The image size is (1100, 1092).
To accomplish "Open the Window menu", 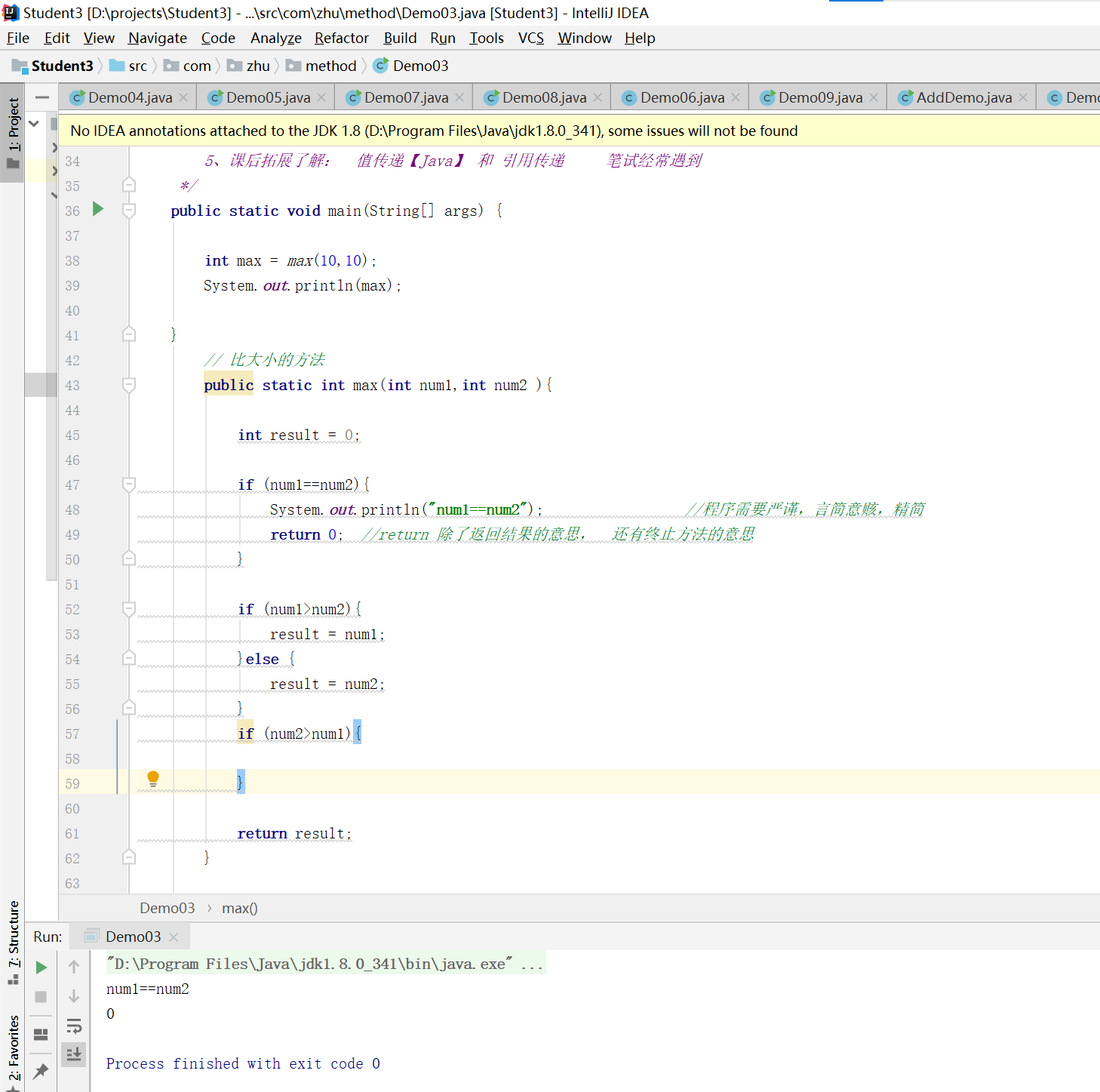I will (585, 38).
